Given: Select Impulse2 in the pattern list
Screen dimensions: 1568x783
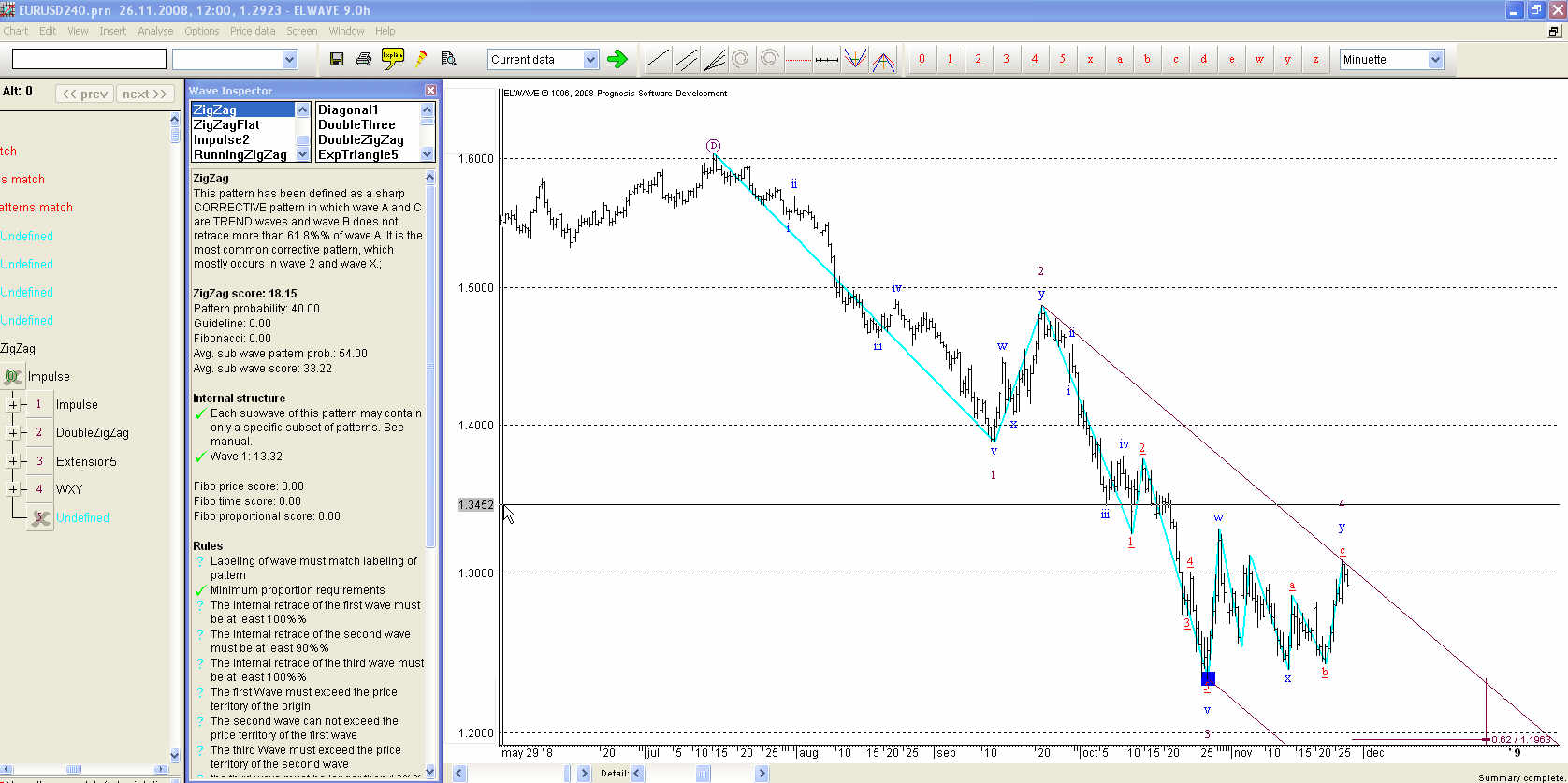Looking at the screenshot, I should tap(242, 139).
